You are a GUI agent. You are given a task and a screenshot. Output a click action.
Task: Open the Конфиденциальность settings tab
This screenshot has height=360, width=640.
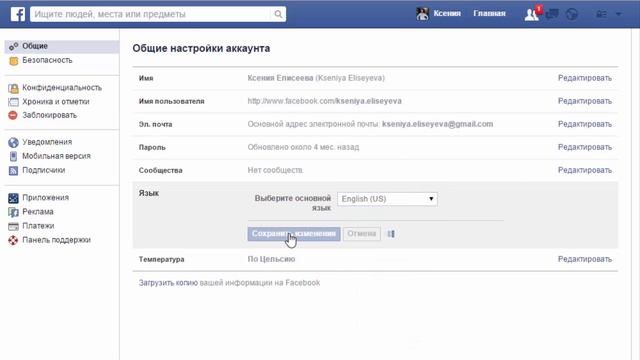62,88
